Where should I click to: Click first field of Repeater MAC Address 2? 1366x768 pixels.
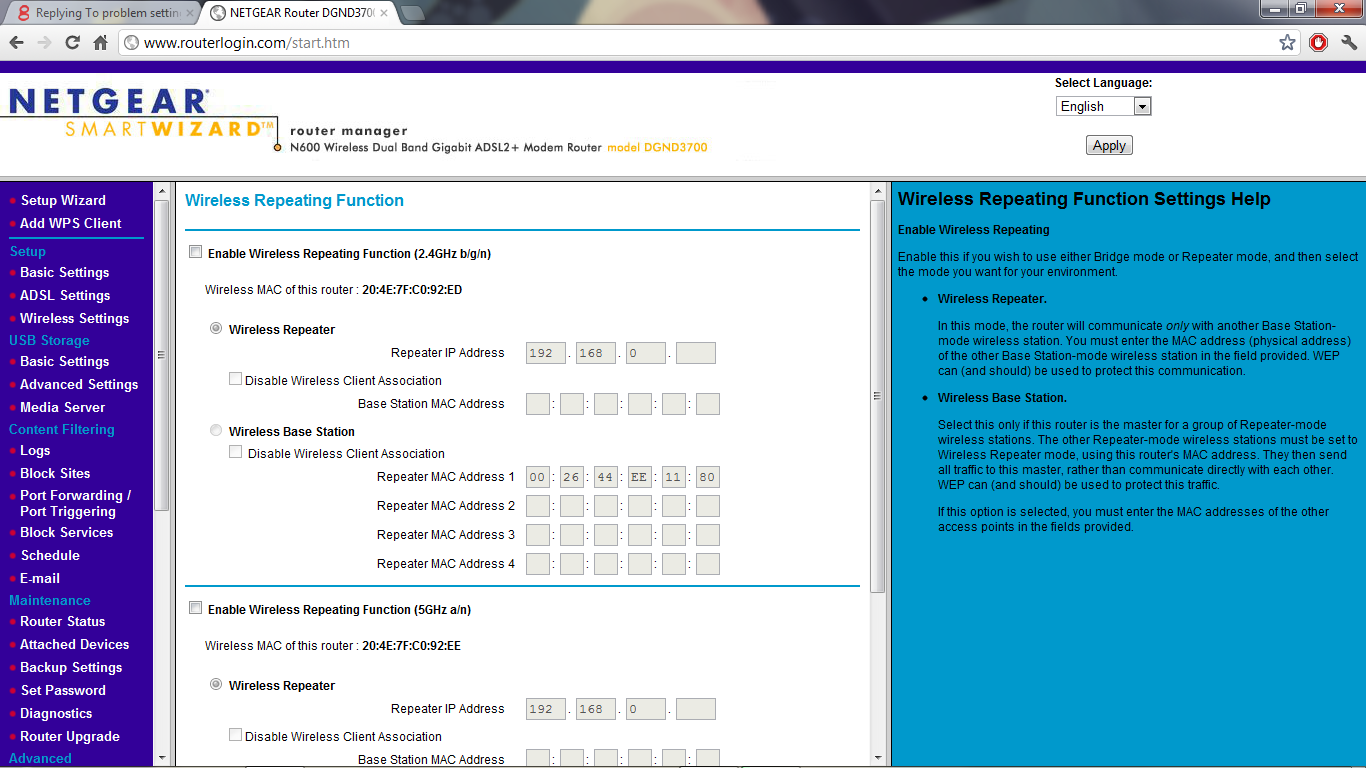538,506
